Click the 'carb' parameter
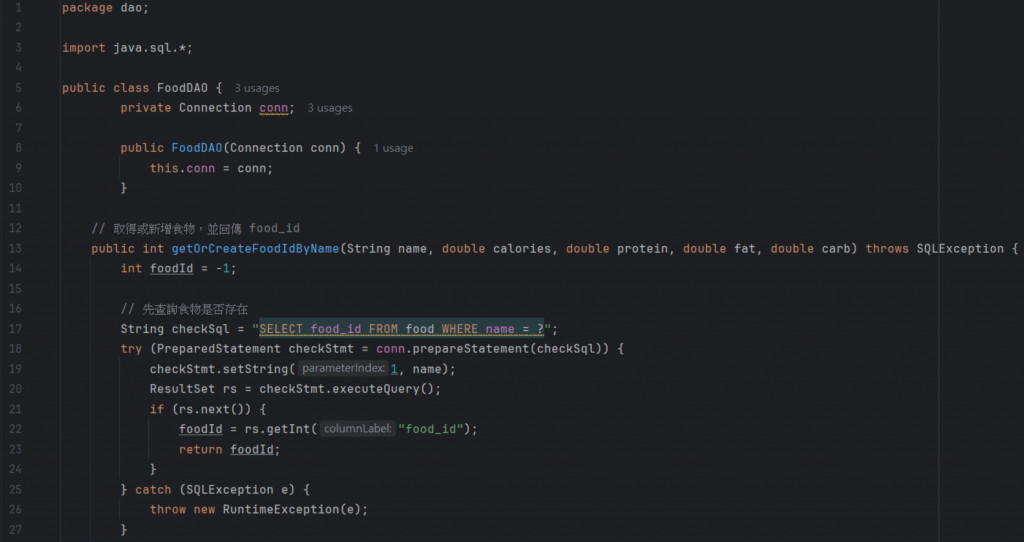Viewport: 1024px width, 542px height. [x=835, y=249]
